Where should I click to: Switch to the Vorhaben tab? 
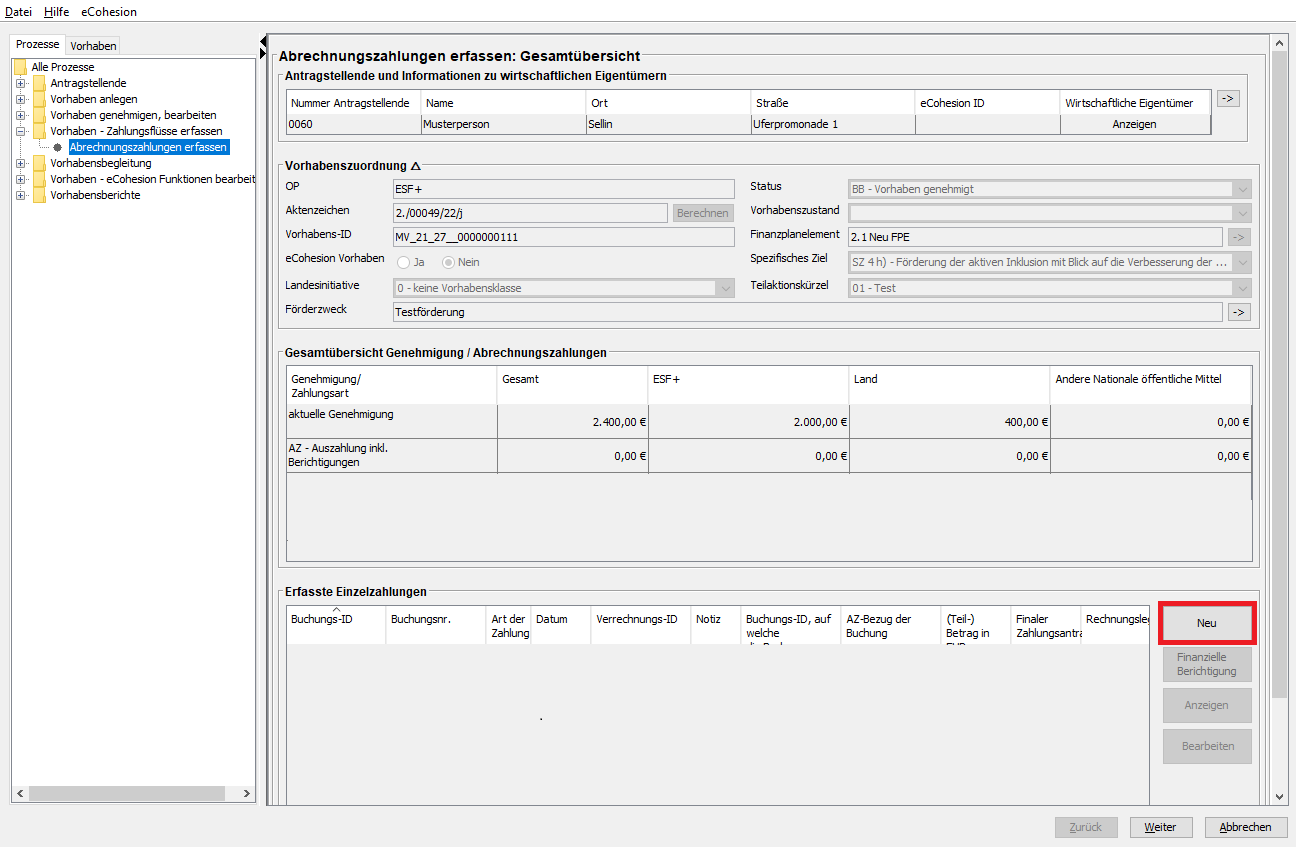click(93, 46)
